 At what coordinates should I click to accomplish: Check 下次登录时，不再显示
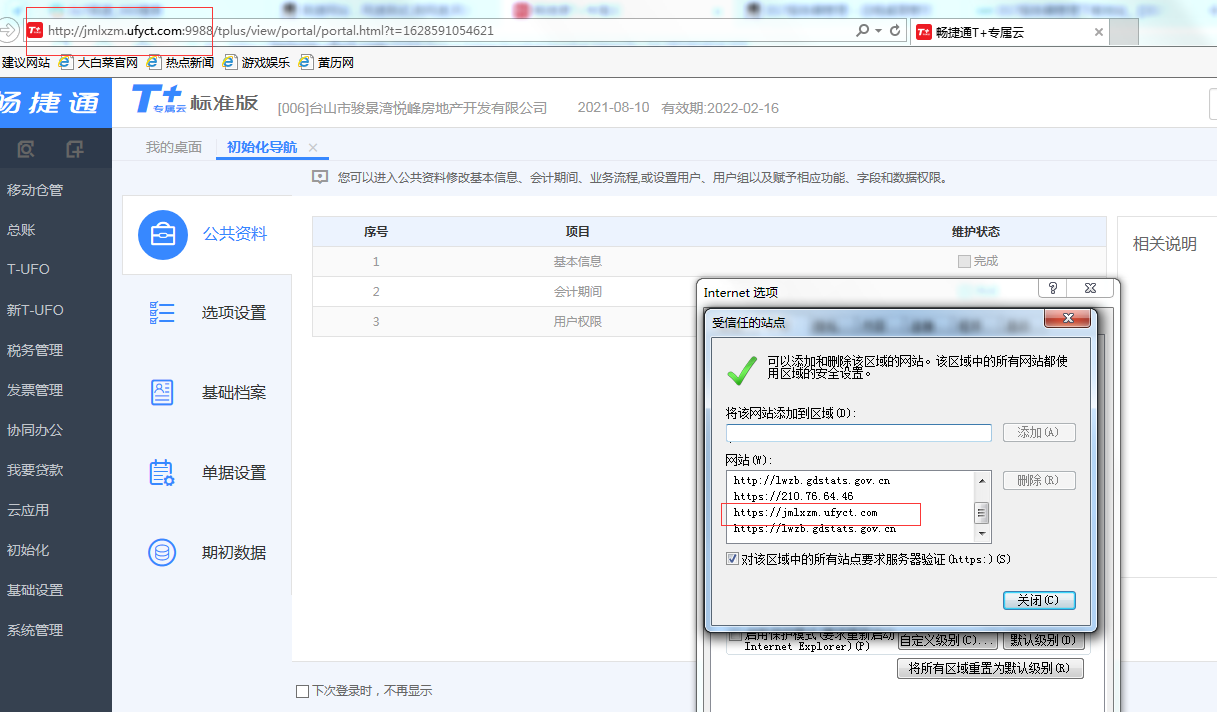click(x=303, y=691)
